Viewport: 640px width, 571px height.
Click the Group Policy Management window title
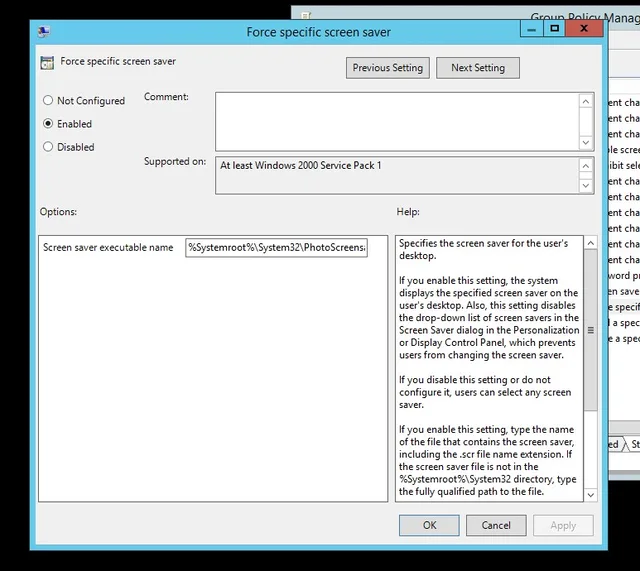585,17
